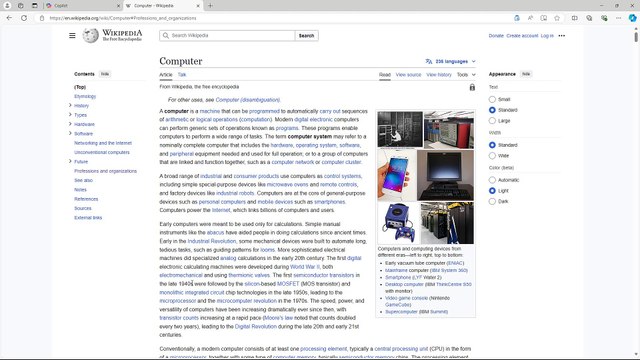The width and height of the screenshot is (640, 360).
Task: Select the Standard width radio button
Action: pos(492,145)
